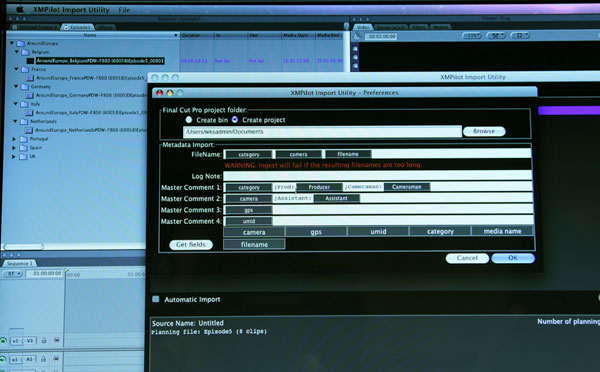Select the Portugal folder icon
The width and height of the screenshot is (600, 372).
[24, 139]
